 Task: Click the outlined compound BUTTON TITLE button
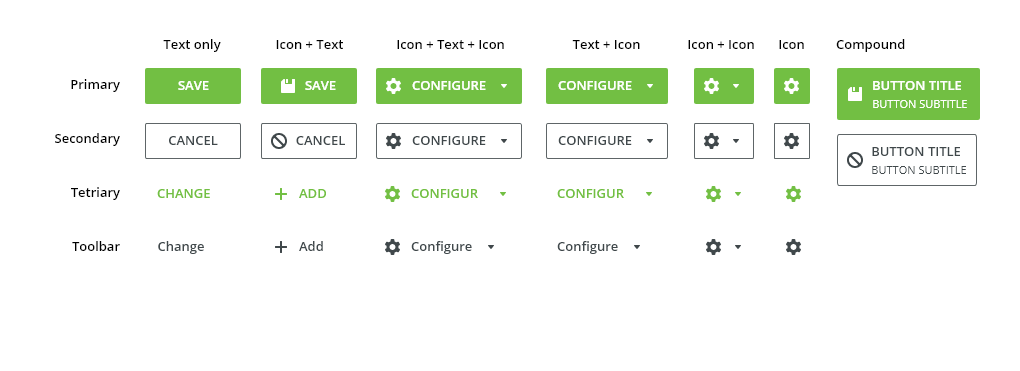click(x=907, y=160)
